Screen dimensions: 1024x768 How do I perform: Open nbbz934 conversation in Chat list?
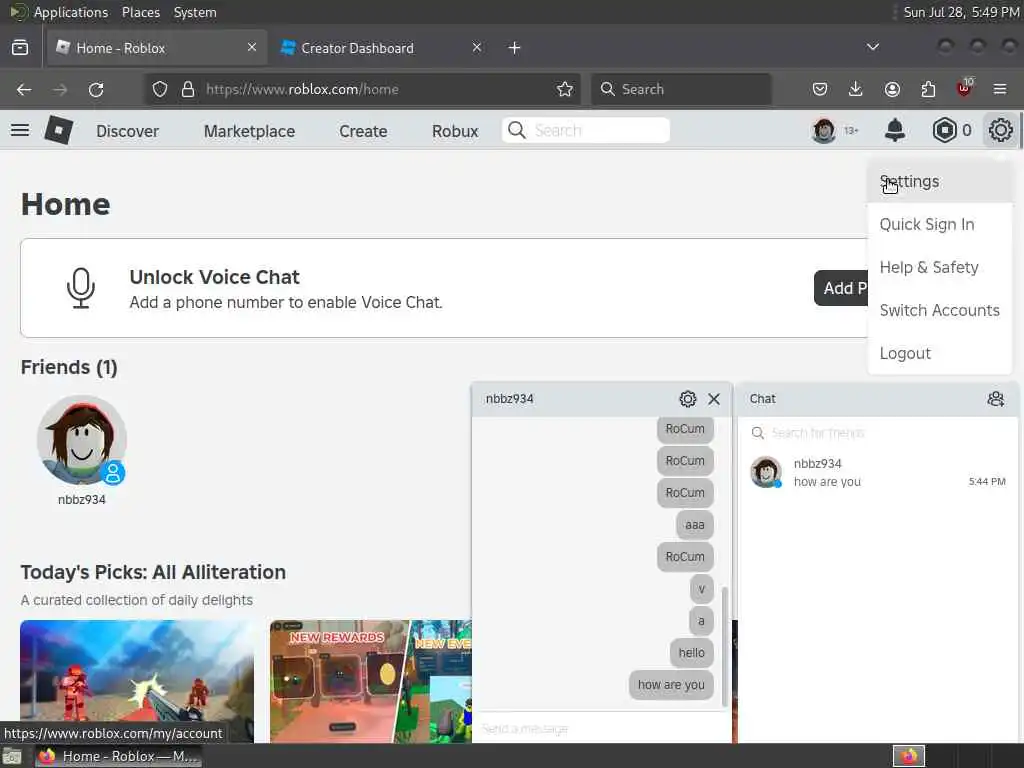click(x=878, y=472)
